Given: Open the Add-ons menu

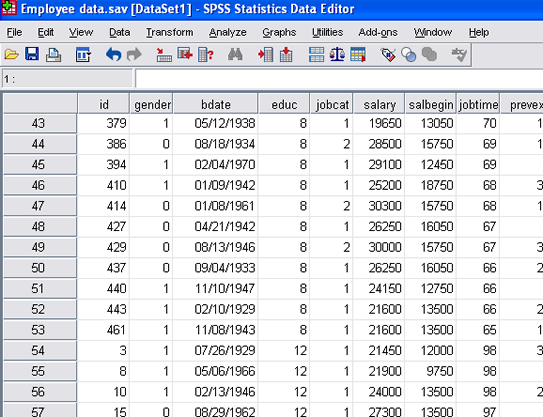Looking at the screenshot, I should (x=378, y=32).
